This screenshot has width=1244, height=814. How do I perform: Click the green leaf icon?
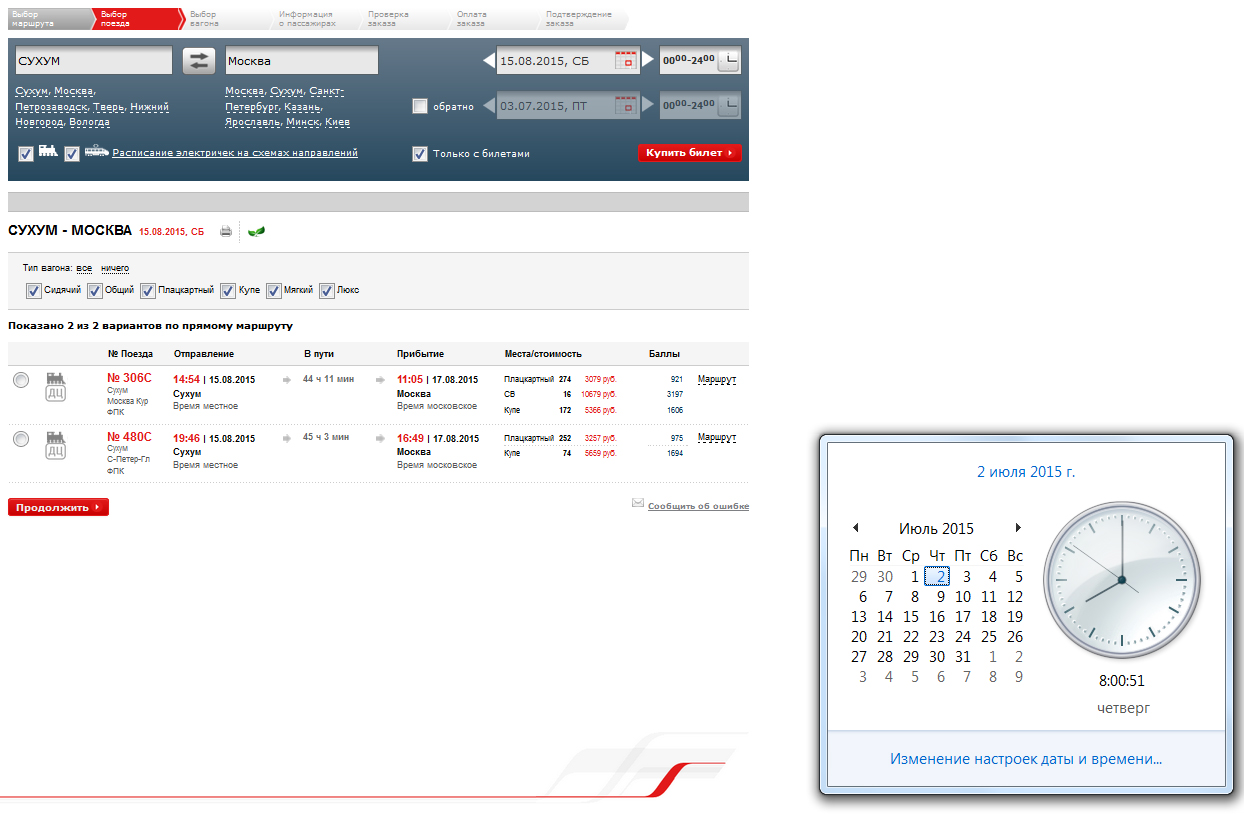(256, 232)
